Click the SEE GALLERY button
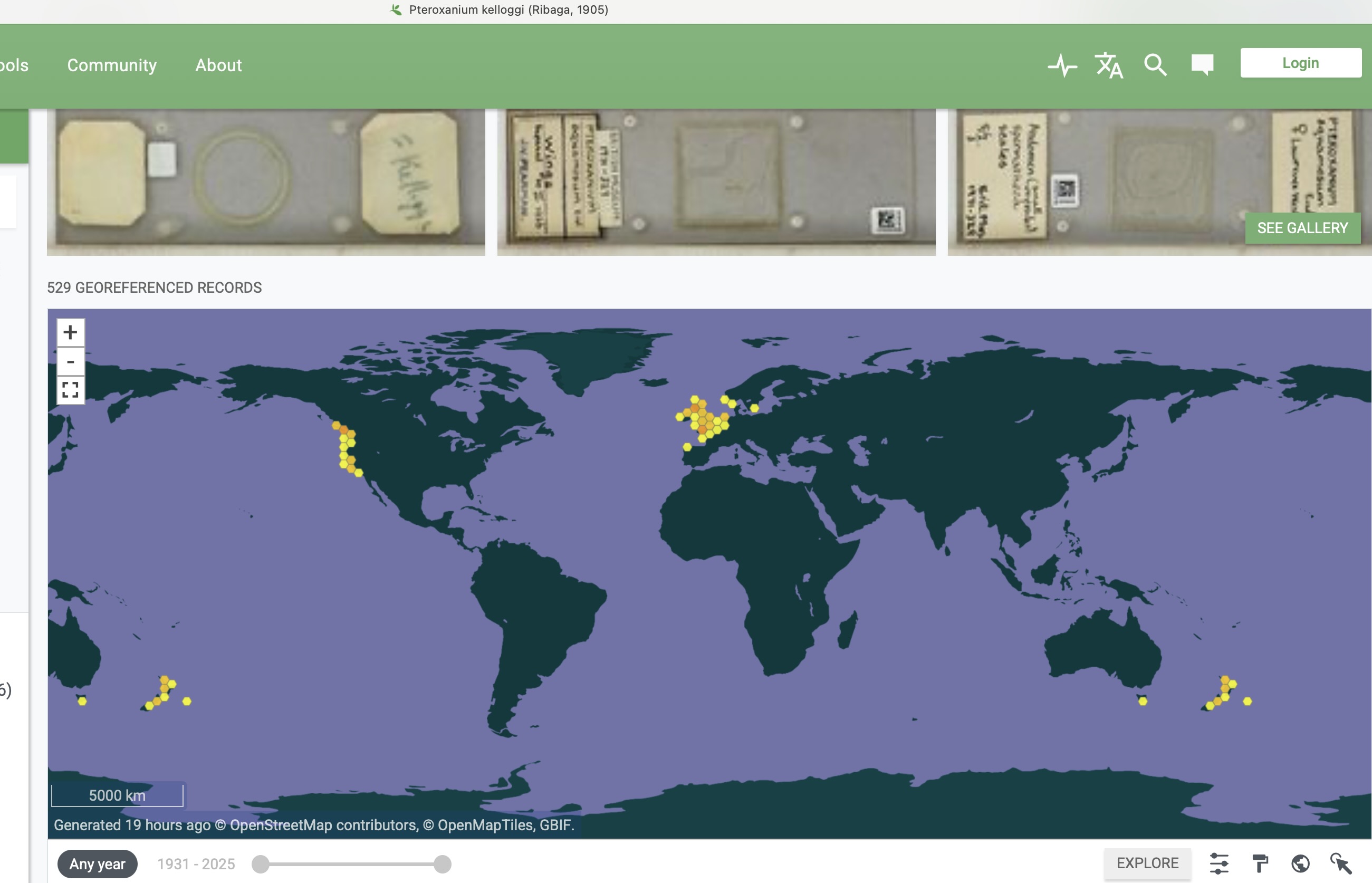Image resolution: width=1372 pixels, height=883 pixels. [x=1302, y=228]
